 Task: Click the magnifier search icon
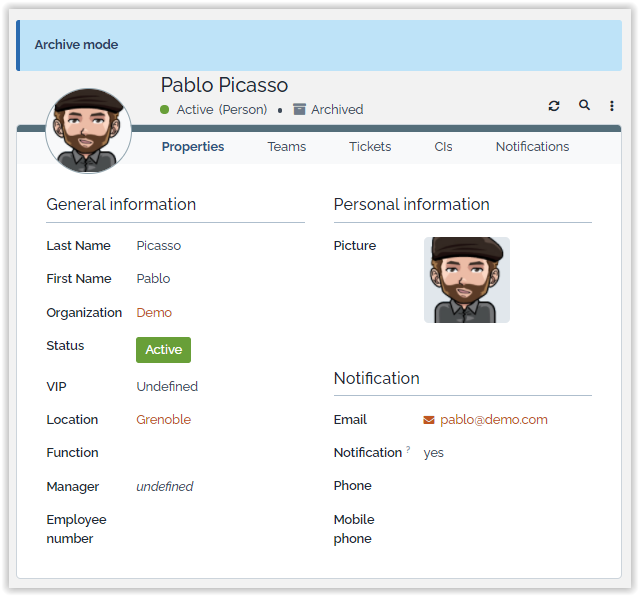click(584, 105)
